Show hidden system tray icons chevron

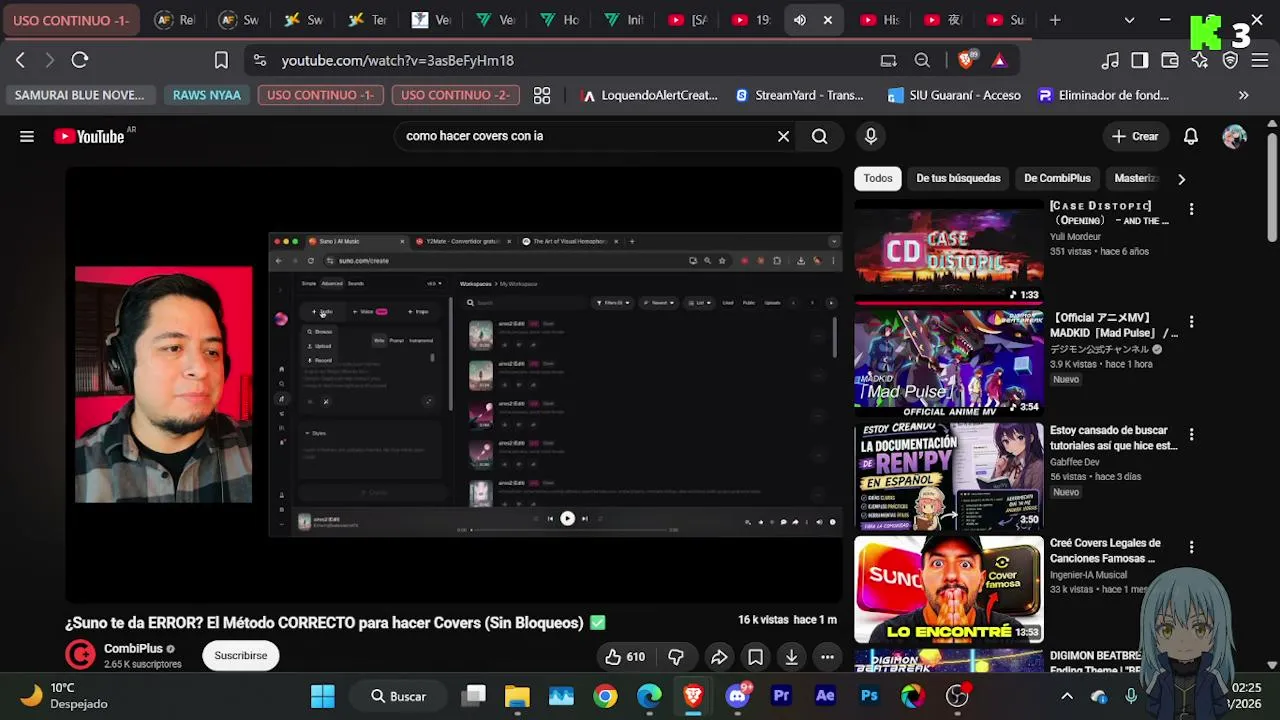click(1067, 696)
